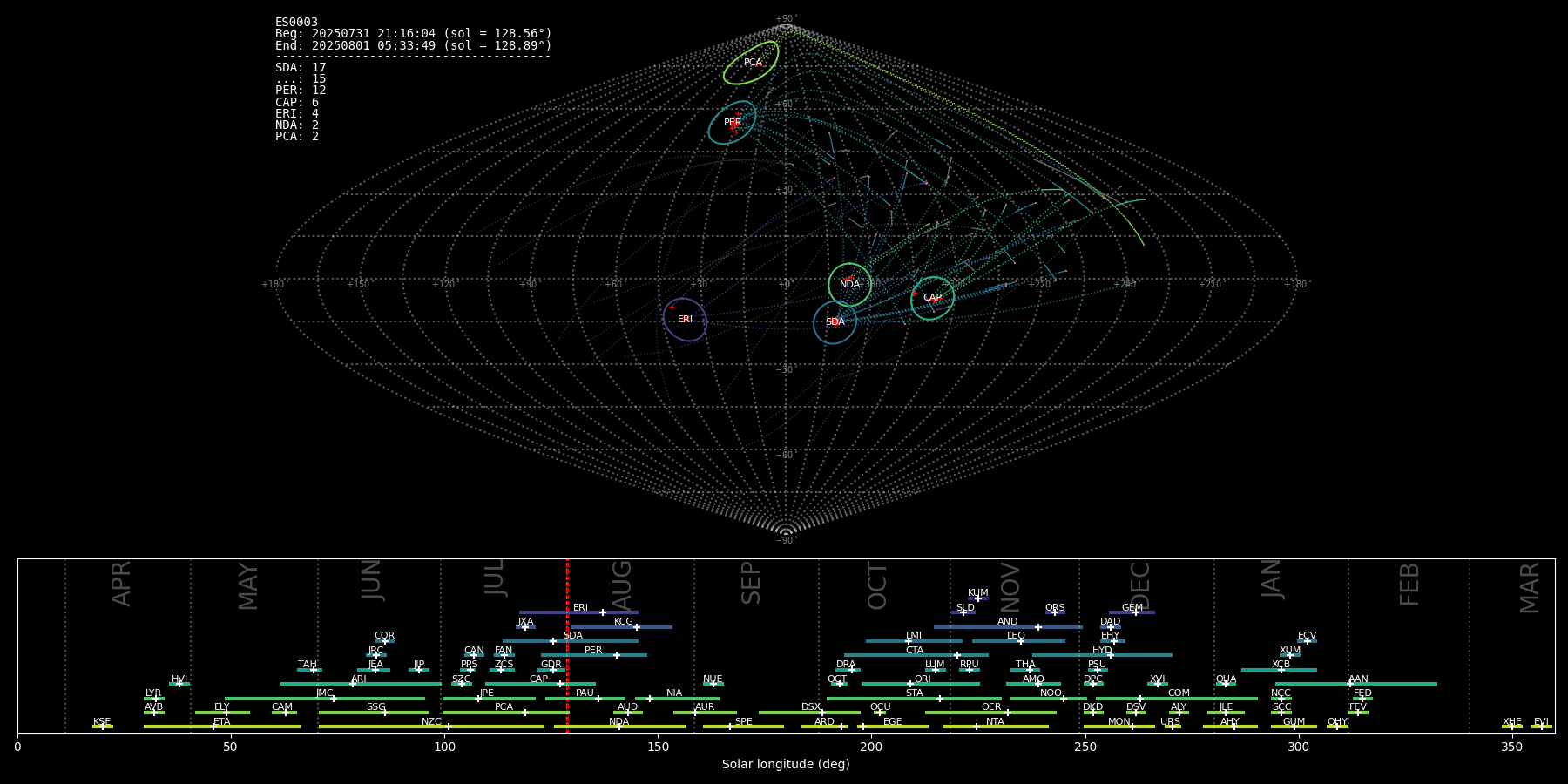Screen dimensions: 1568x784
Task: Click the JMC shower bar on timeline
Action: click(x=325, y=699)
